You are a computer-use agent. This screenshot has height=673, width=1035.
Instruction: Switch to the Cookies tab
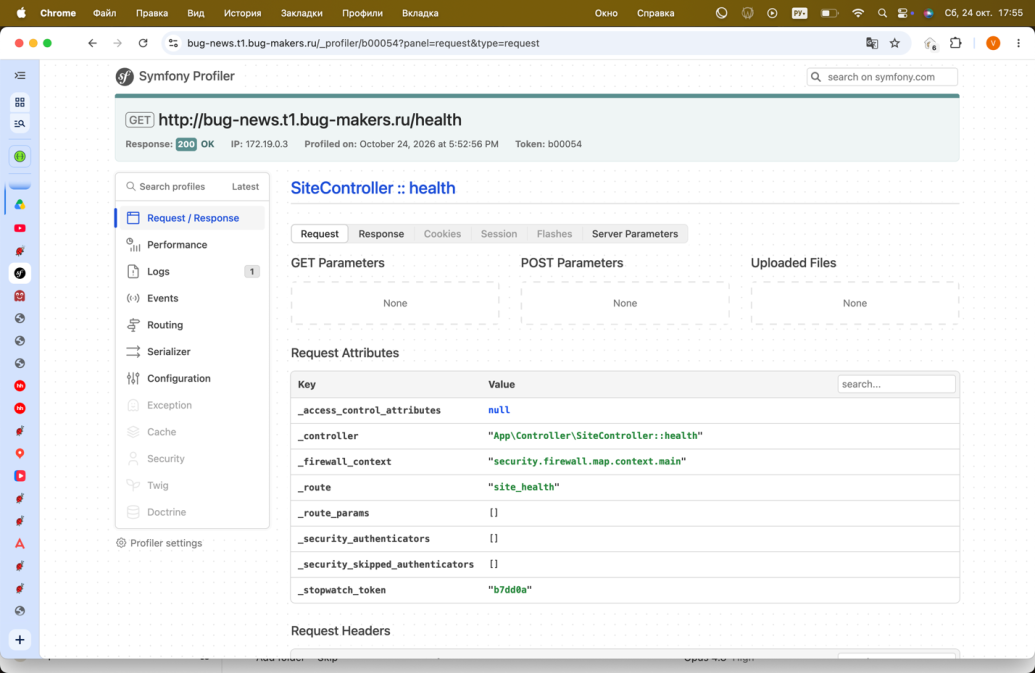pyautogui.click(x=442, y=234)
